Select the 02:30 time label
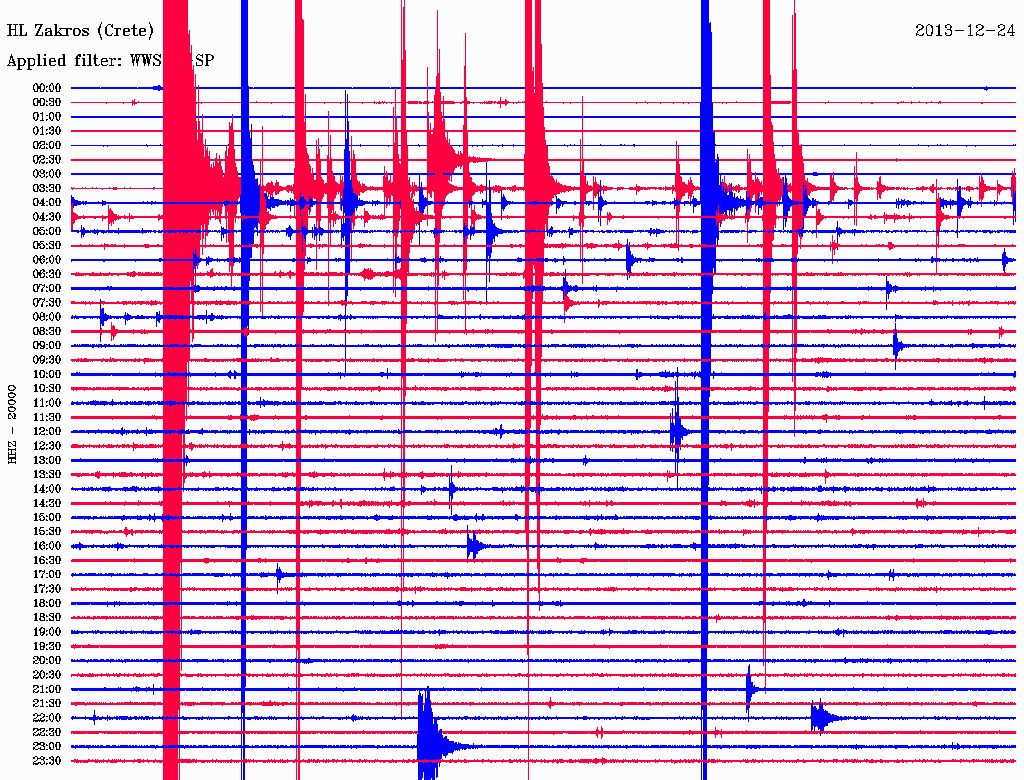Image resolution: width=1024 pixels, height=780 pixels. point(47,160)
